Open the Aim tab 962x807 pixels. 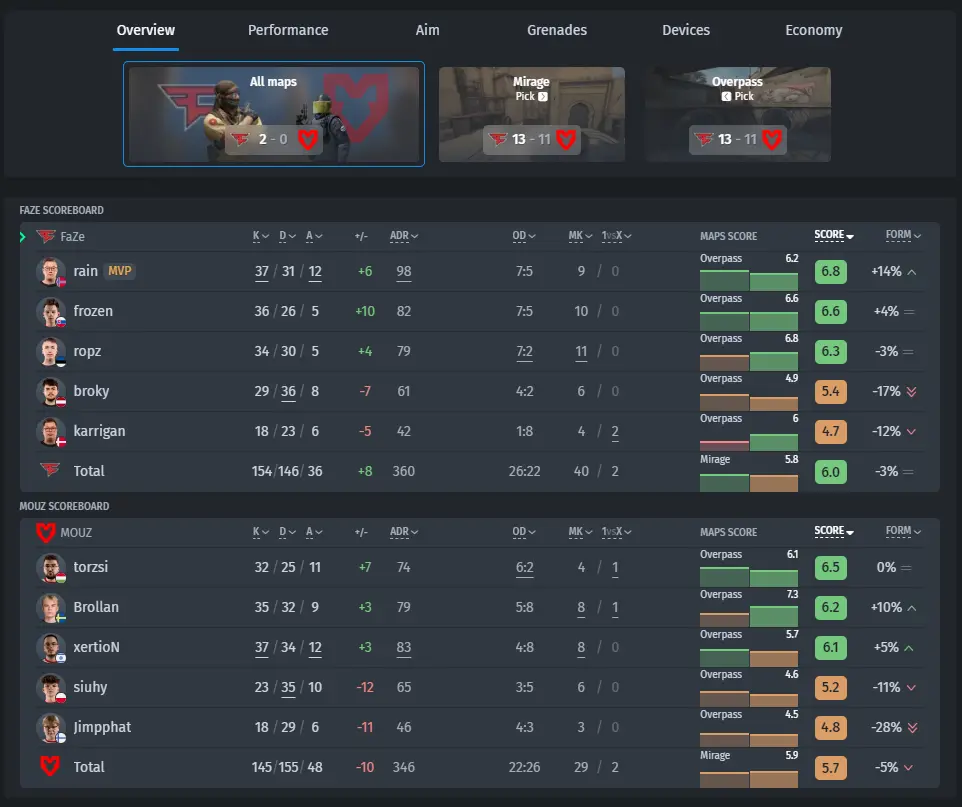(428, 30)
